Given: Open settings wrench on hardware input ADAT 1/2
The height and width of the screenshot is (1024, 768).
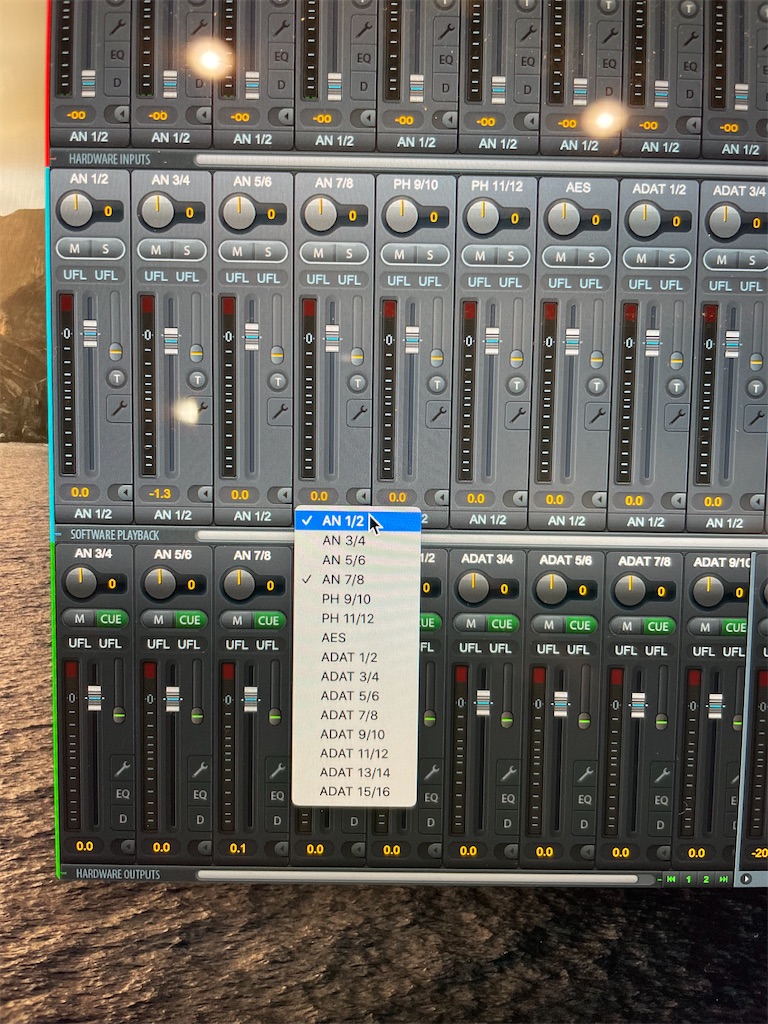Looking at the screenshot, I should pos(677,417).
